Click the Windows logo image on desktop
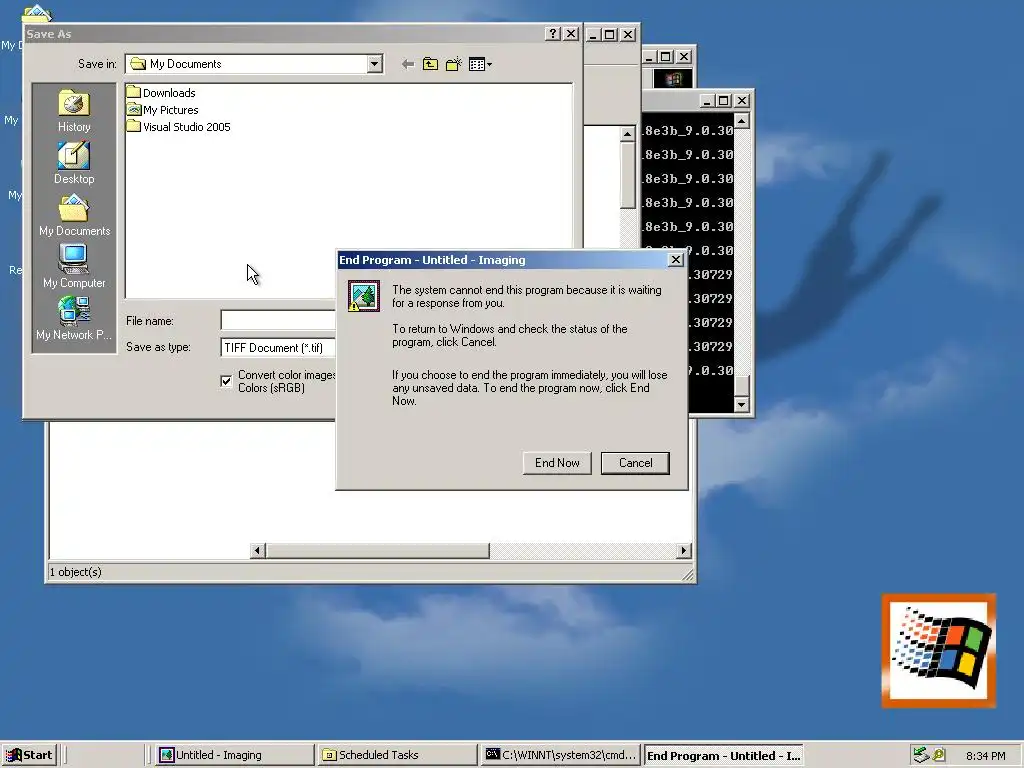The height and width of the screenshot is (768, 1024). (x=938, y=650)
